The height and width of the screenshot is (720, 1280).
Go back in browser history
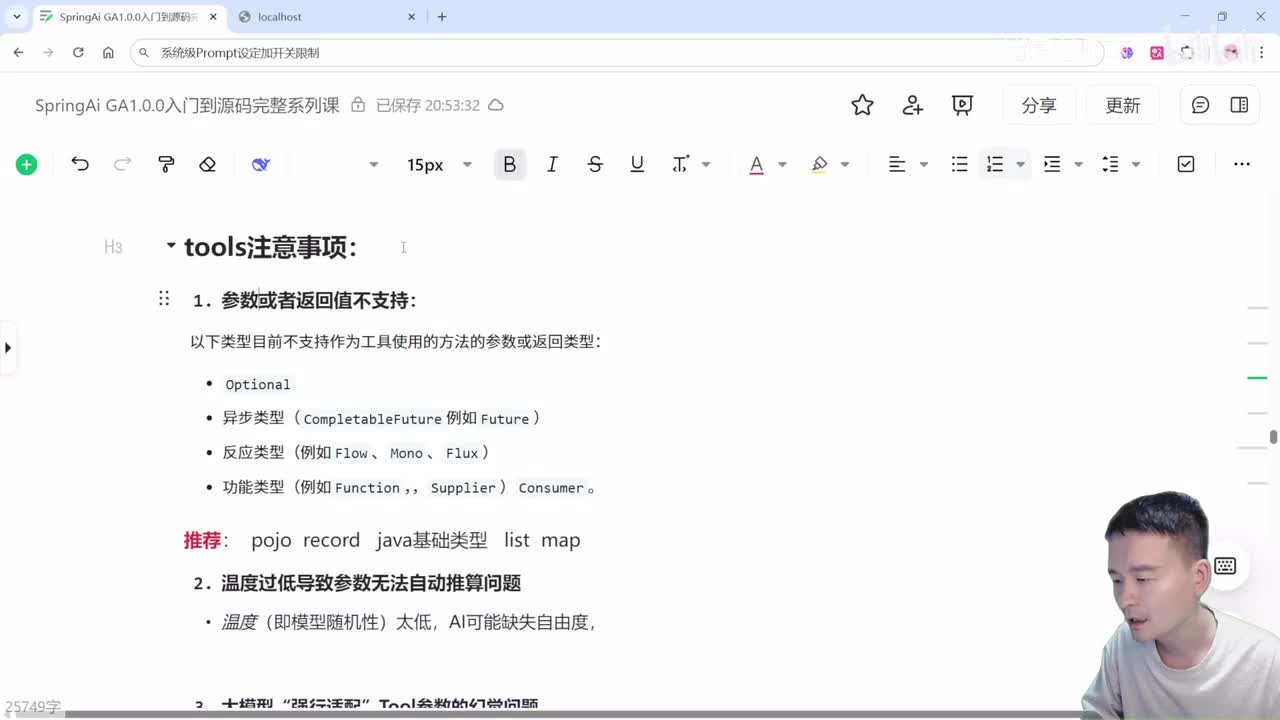tap(18, 53)
